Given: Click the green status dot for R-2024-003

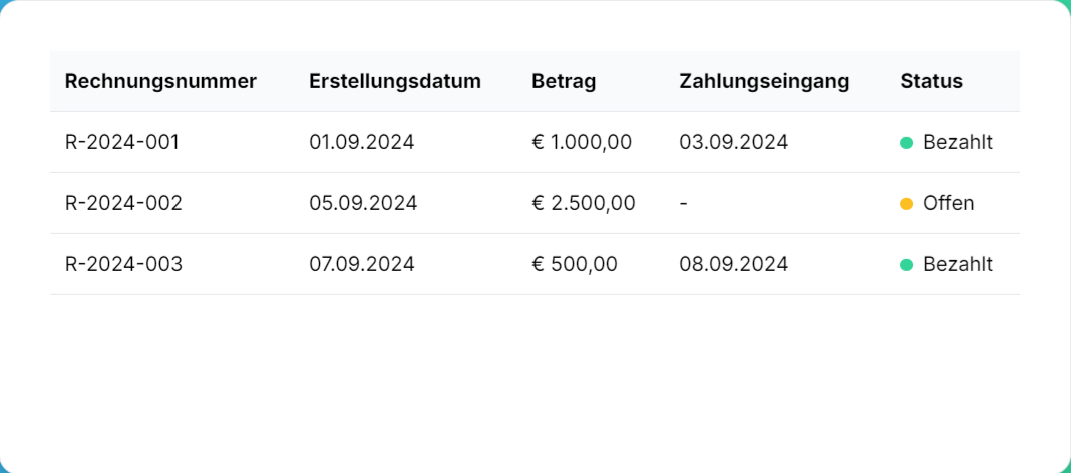Looking at the screenshot, I should (x=907, y=265).
